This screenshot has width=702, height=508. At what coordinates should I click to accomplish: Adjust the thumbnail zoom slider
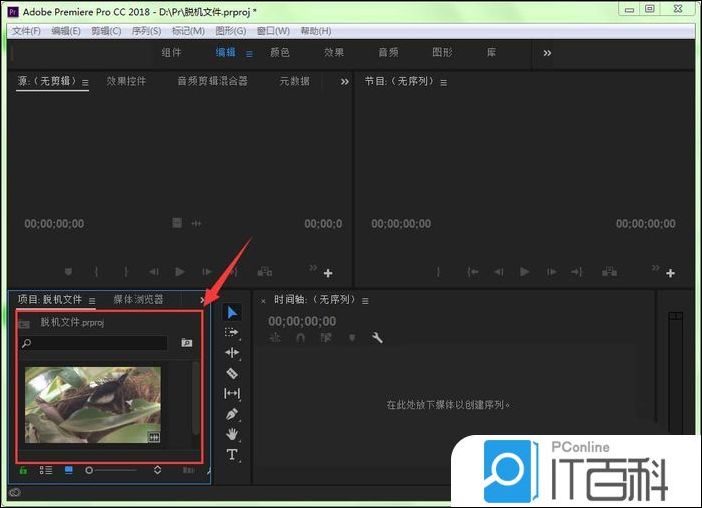90,469
